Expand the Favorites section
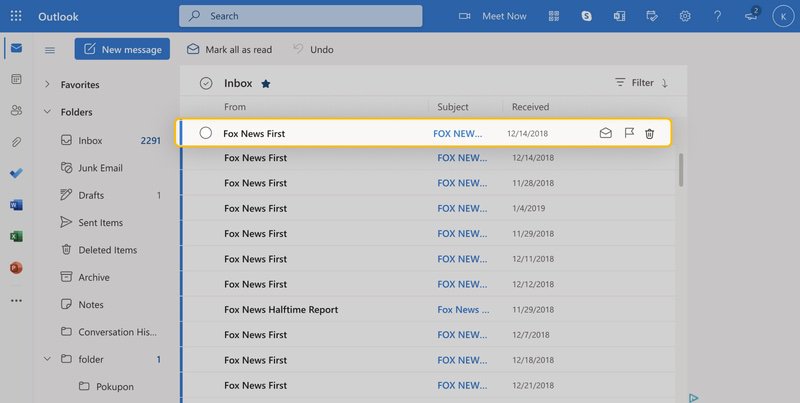This screenshot has height=403, width=800. [47, 84]
